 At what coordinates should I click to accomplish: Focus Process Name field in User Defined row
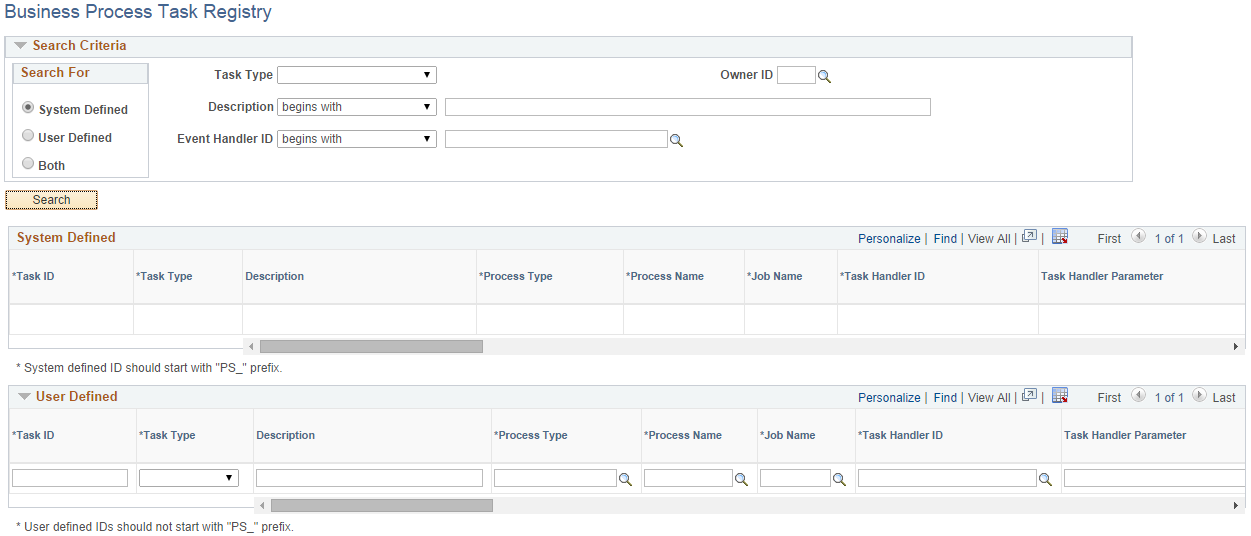coord(688,478)
